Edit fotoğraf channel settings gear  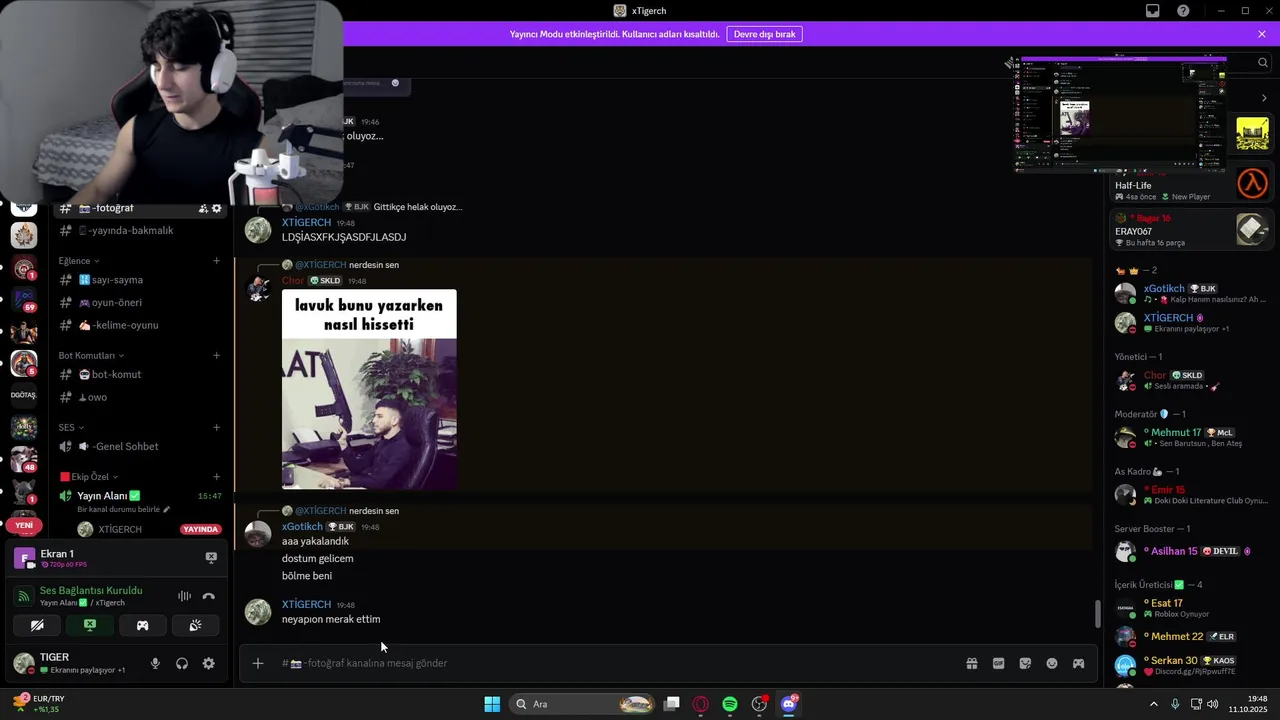tap(217, 208)
